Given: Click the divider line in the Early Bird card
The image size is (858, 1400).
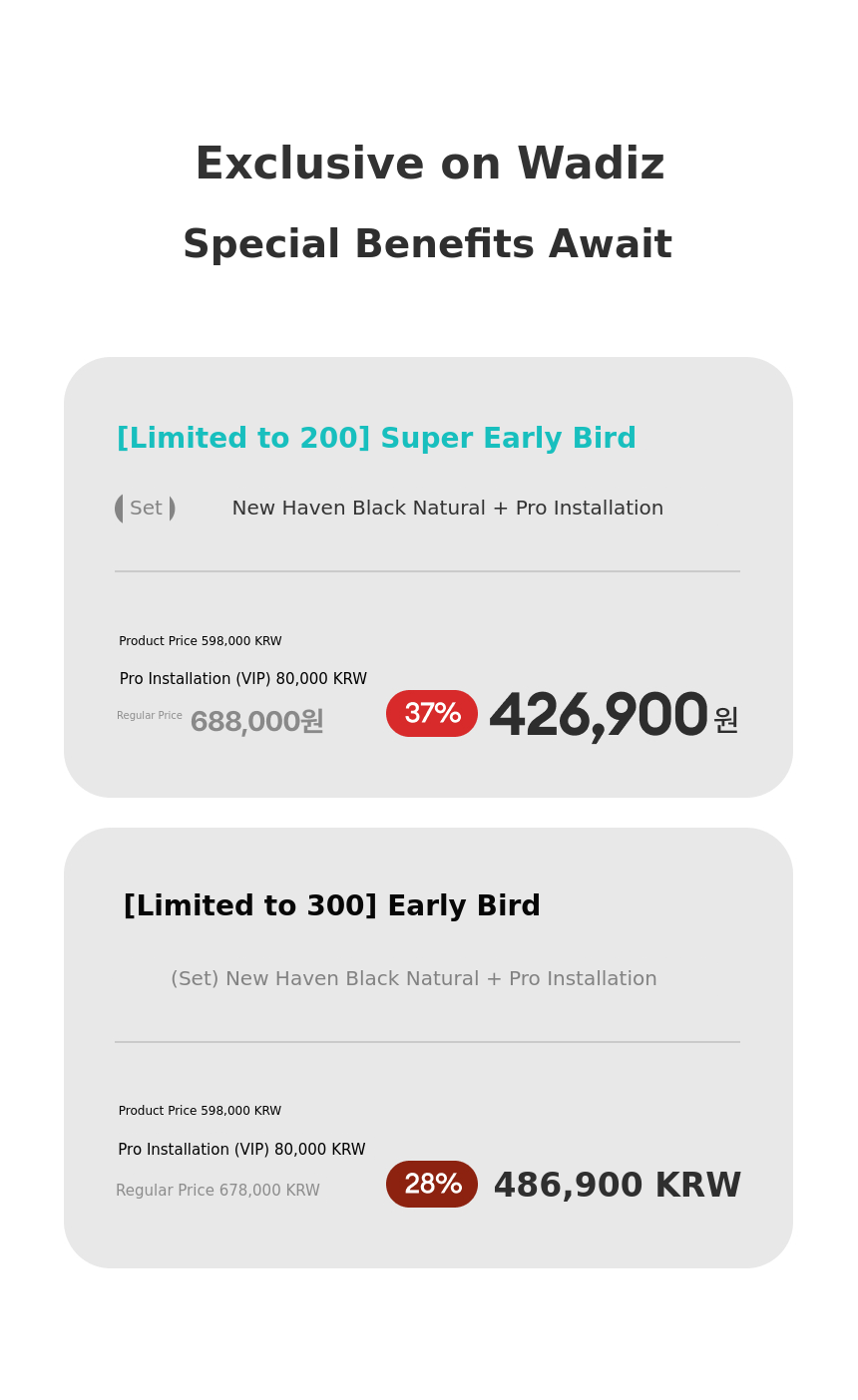Looking at the screenshot, I should click(x=427, y=1042).
